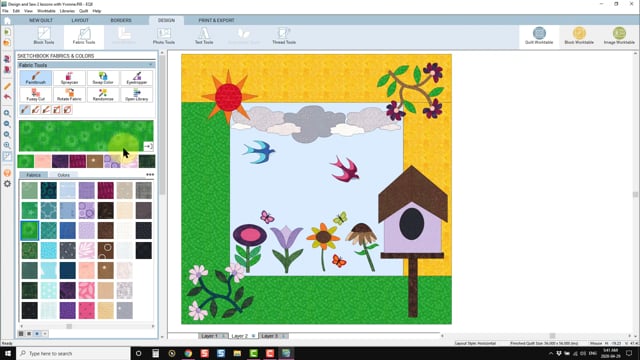
Task: Click the large green fabric preview
Action: (86, 136)
